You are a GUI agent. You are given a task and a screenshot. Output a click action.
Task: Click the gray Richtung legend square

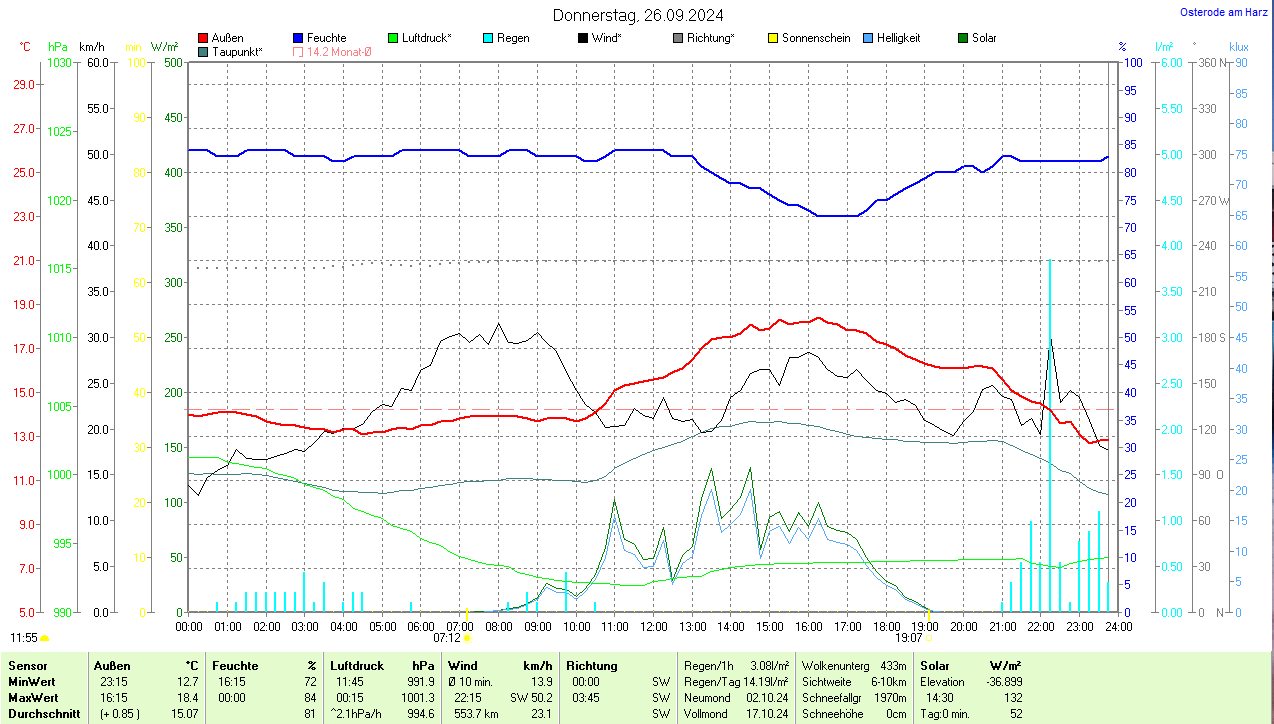678,38
